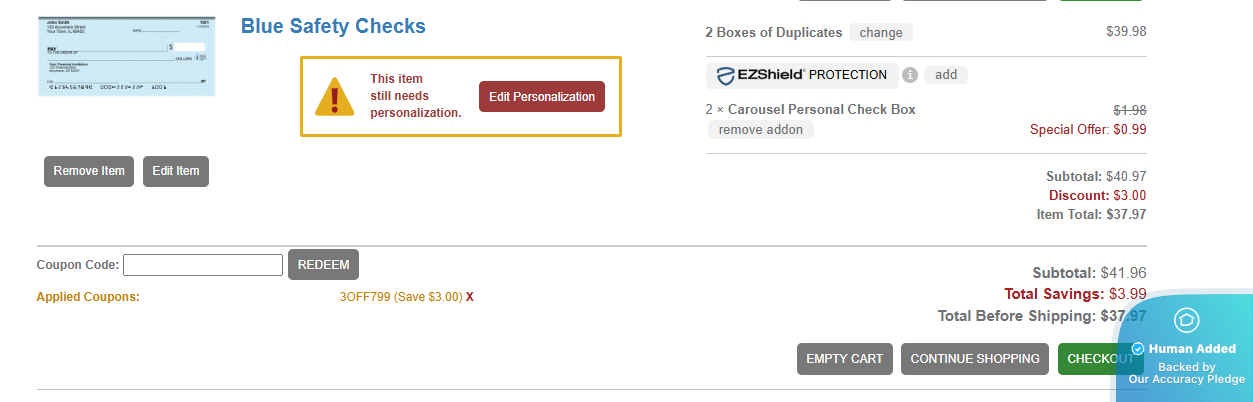Click the checkmark icon beside Human Added
This screenshot has height=402, width=1253.
(1138, 349)
